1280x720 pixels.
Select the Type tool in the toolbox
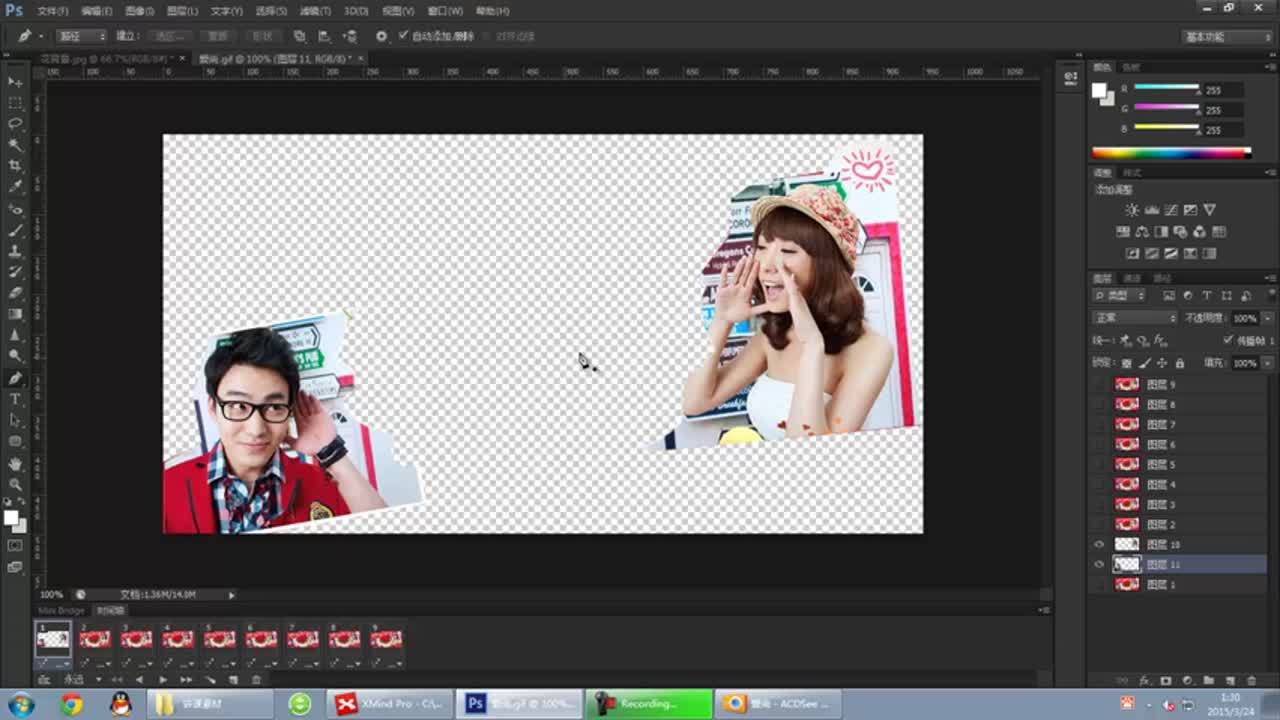(15, 399)
